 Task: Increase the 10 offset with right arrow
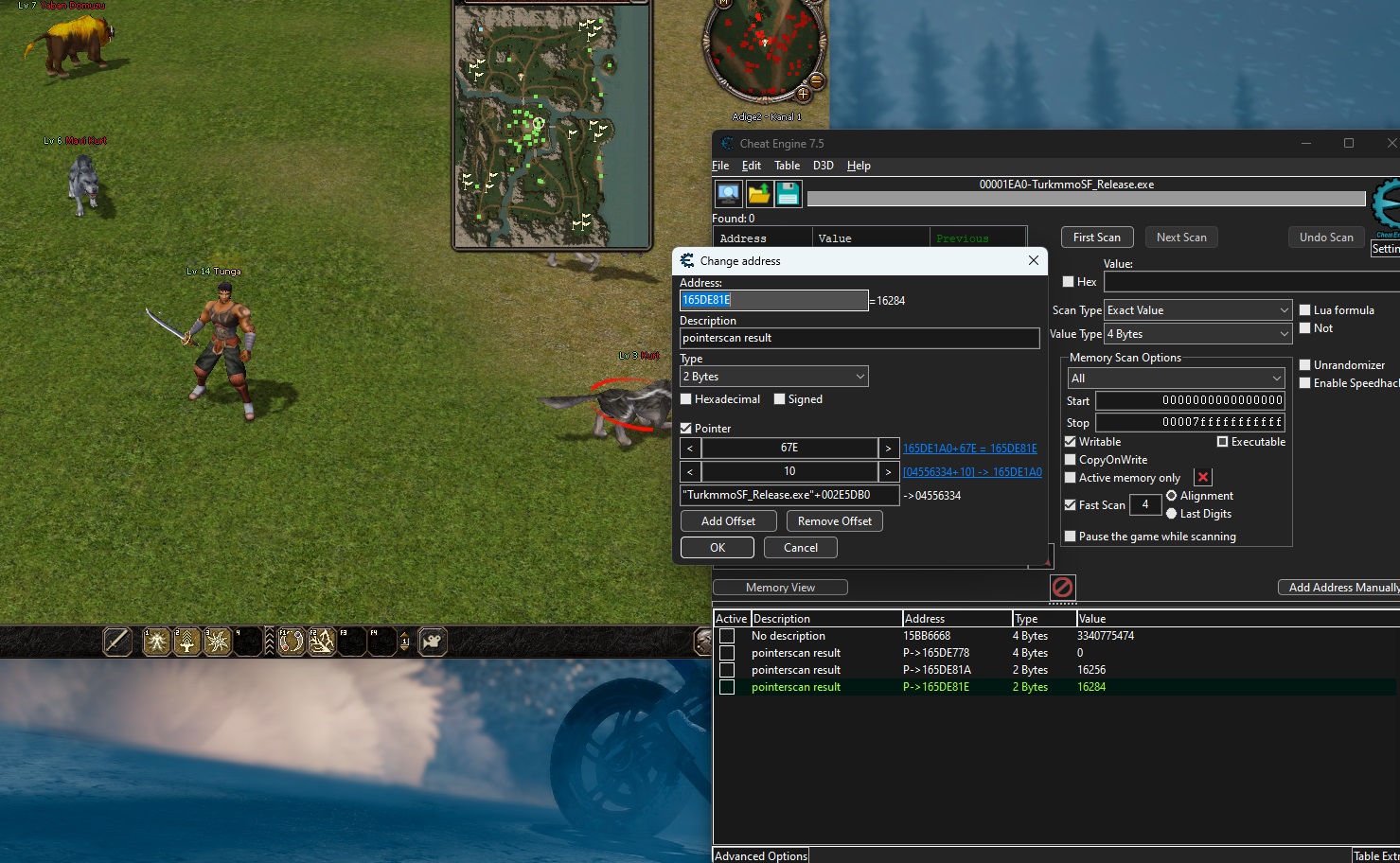pos(888,471)
